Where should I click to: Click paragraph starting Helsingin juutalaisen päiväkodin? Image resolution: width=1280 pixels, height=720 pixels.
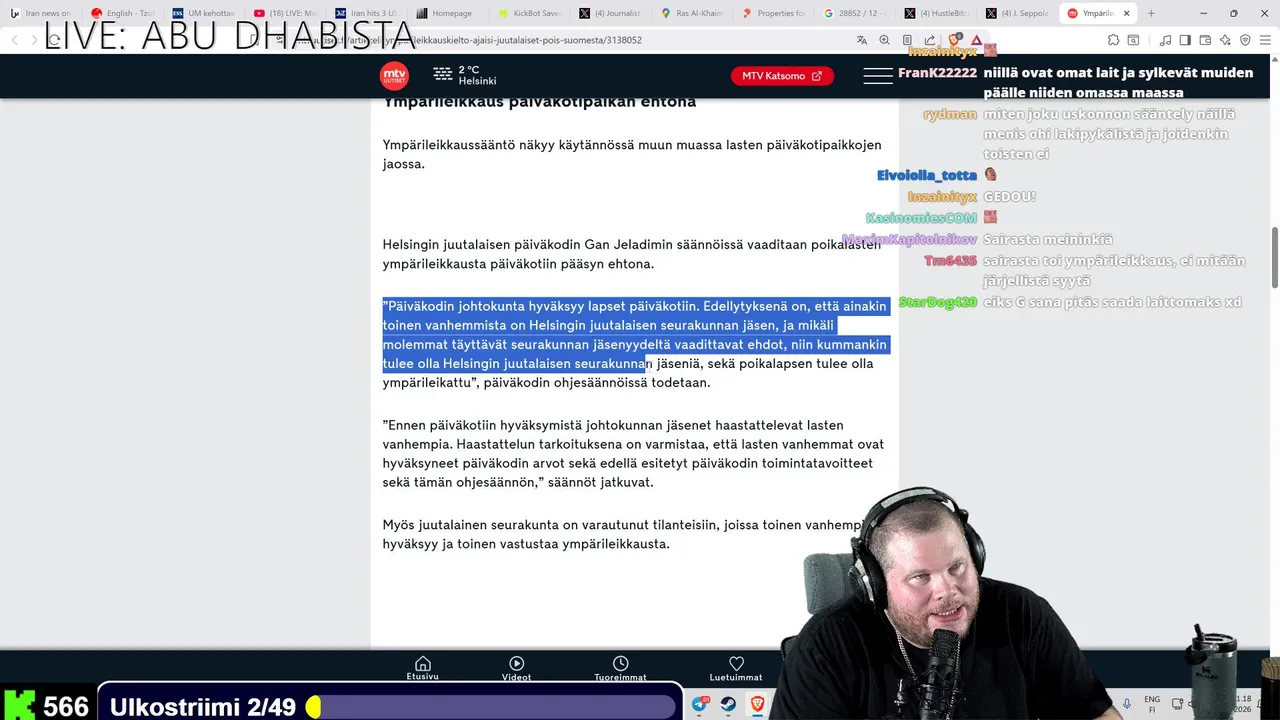point(631,254)
